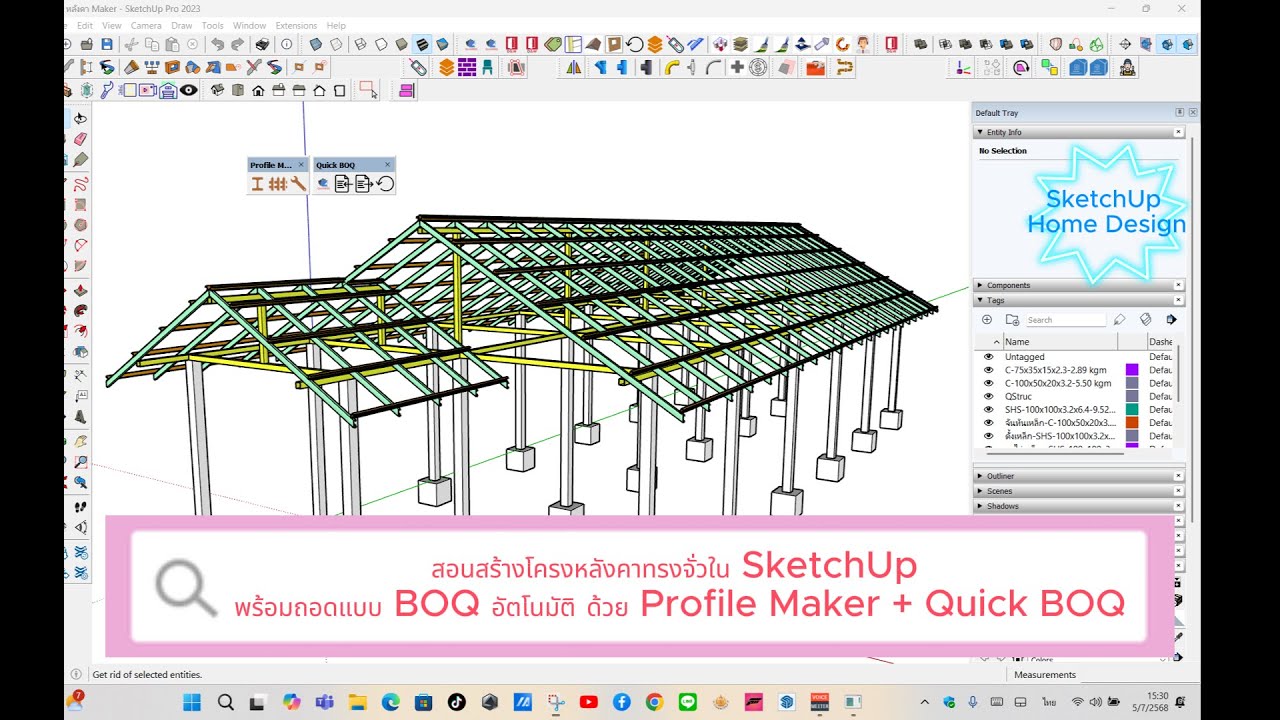The height and width of the screenshot is (720, 1280).
Task: Click the Quick BOQ report export icon
Action: click(363, 184)
